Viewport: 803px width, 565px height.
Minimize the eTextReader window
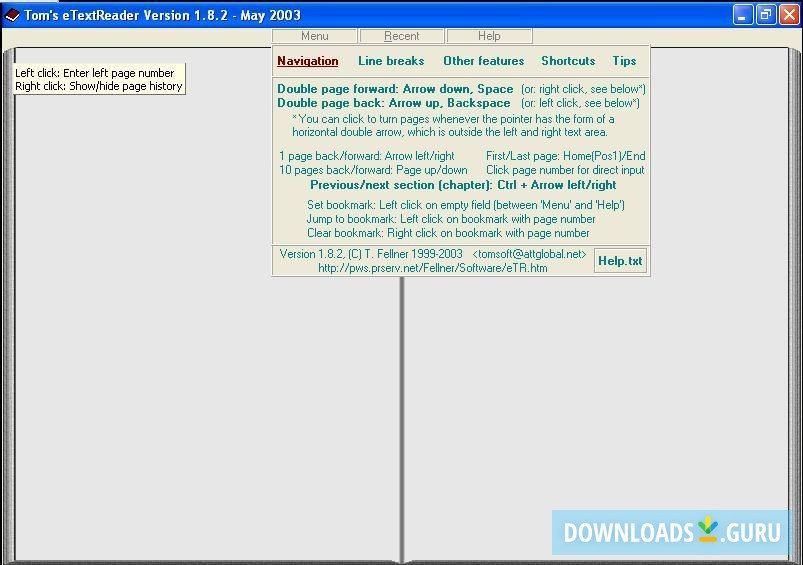743,15
